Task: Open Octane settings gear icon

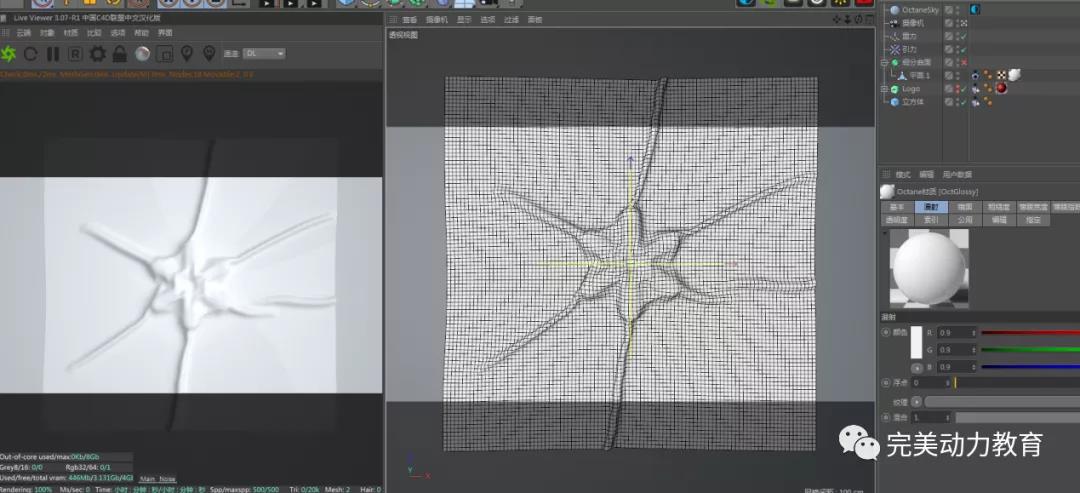Action: 98,53
